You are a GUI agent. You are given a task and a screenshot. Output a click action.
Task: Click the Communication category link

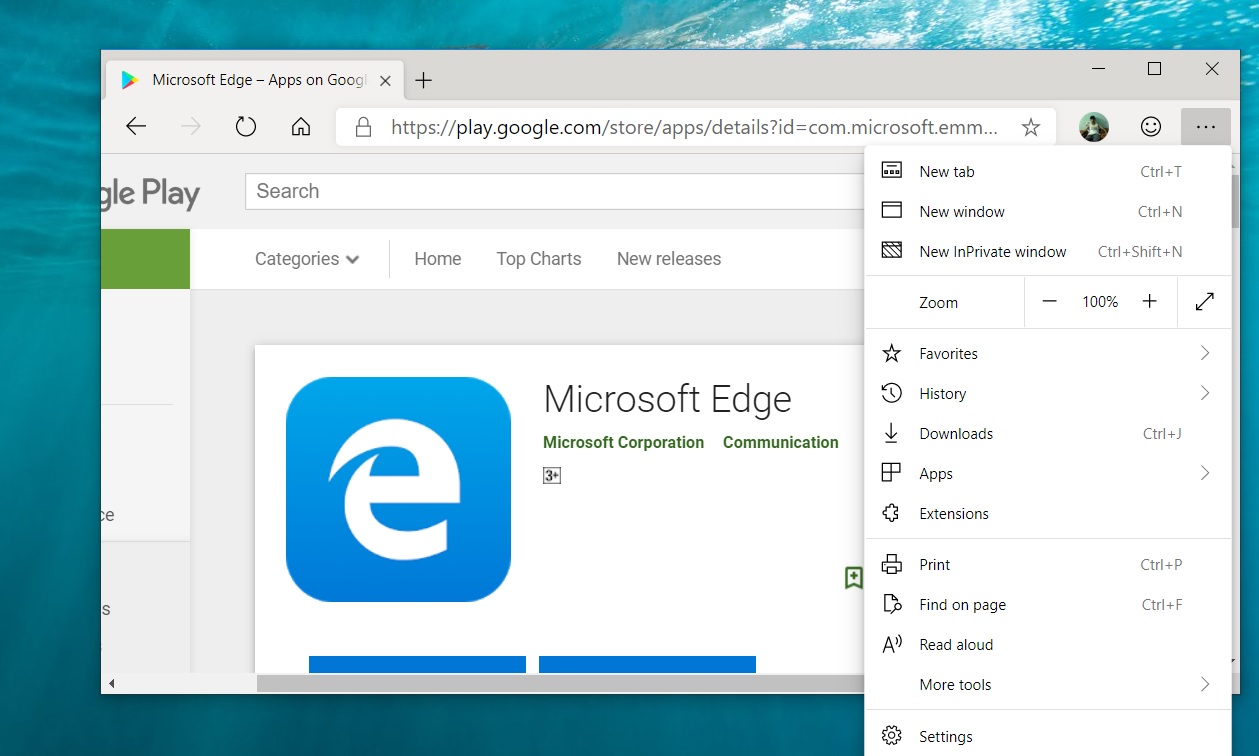(781, 442)
